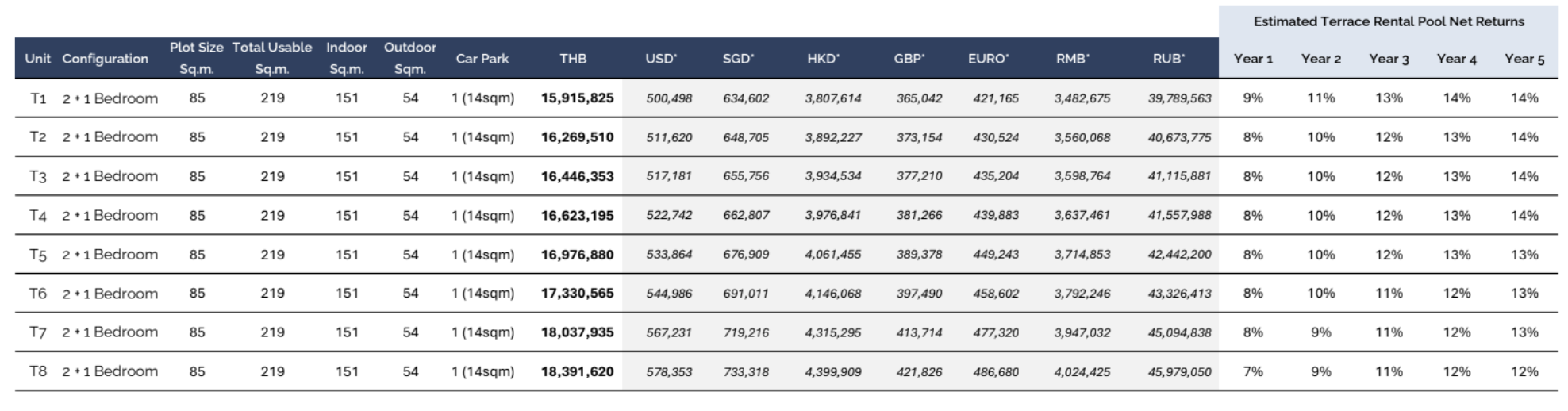Click USD value 544,986
This screenshot has width=1568, height=411.
coord(668,294)
